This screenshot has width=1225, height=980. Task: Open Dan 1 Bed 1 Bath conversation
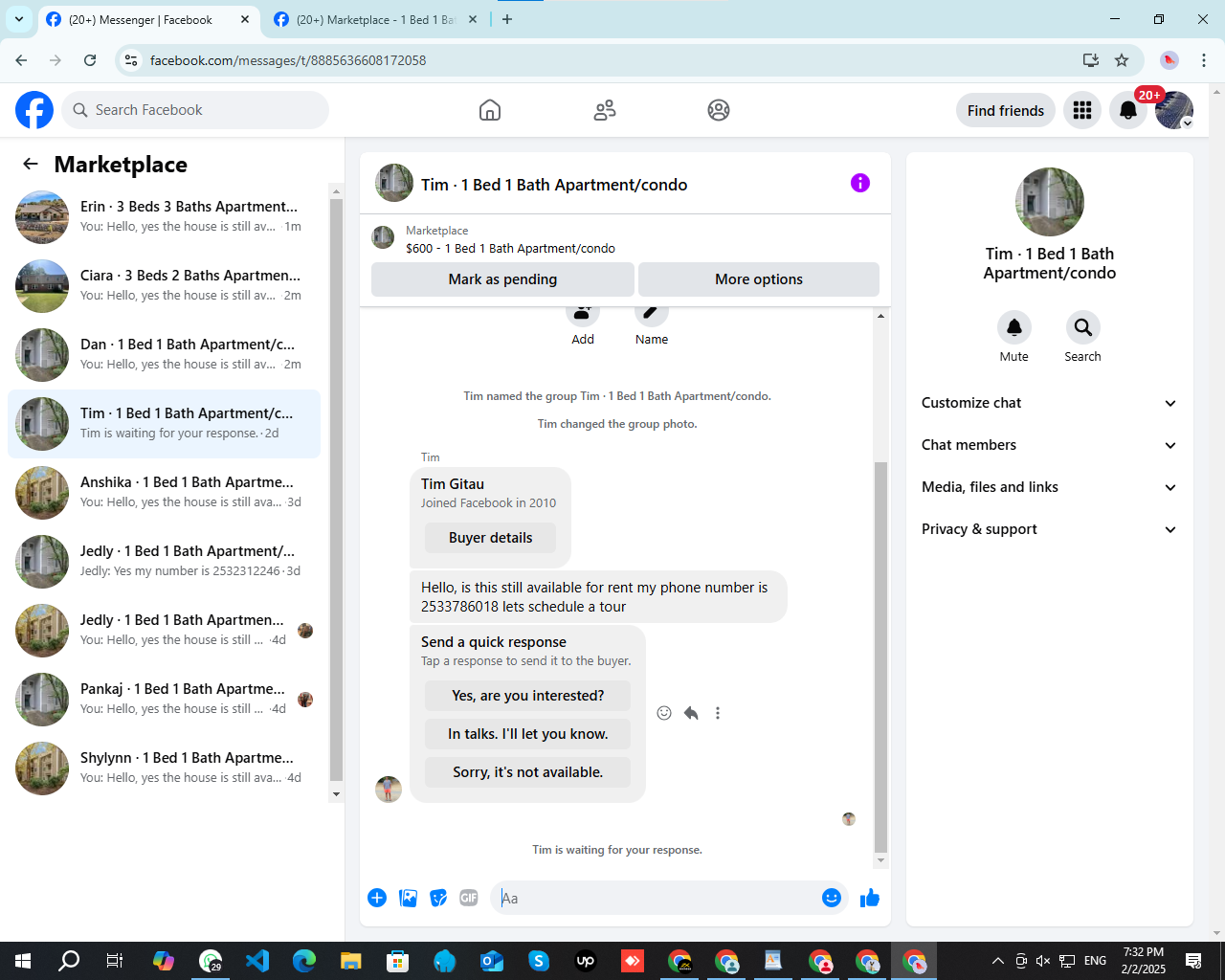(x=165, y=355)
